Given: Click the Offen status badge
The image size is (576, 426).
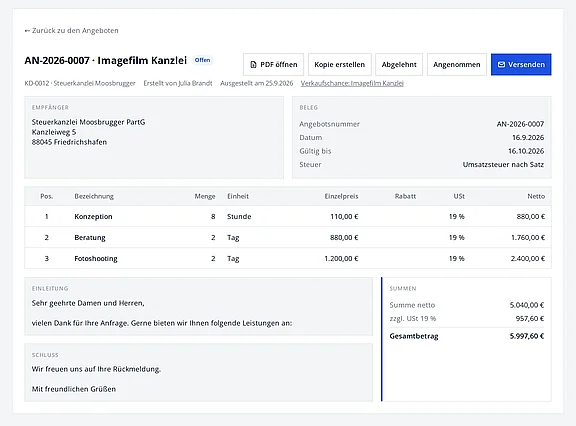Looking at the screenshot, I should [202, 60].
